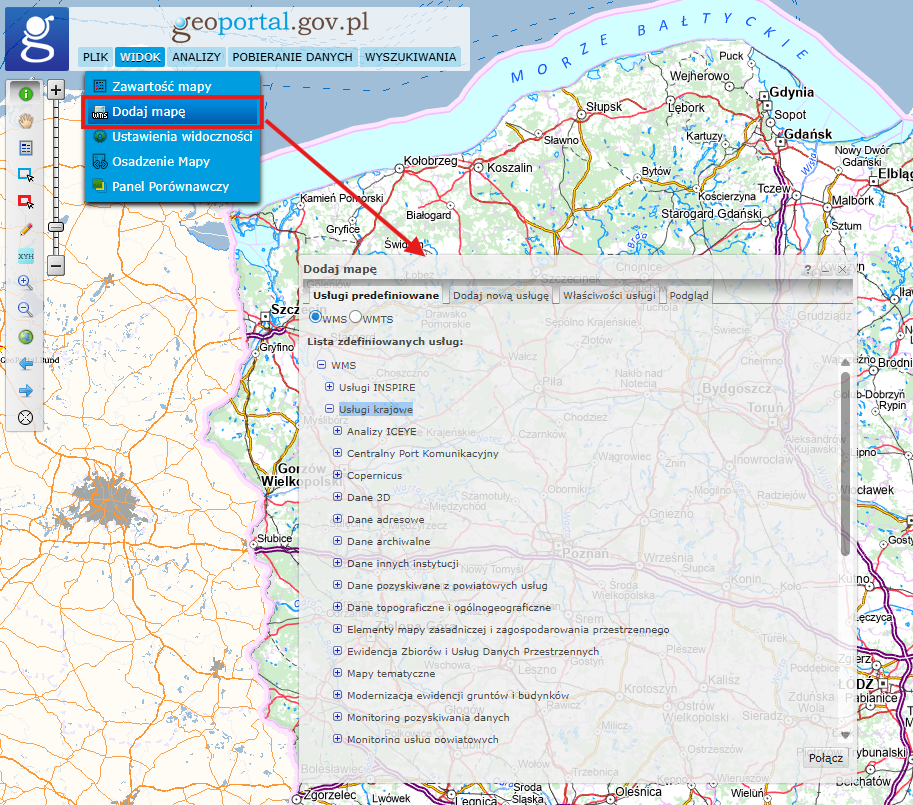Click the map zoom slider handle
The width and height of the screenshot is (913, 805).
[56, 227]
